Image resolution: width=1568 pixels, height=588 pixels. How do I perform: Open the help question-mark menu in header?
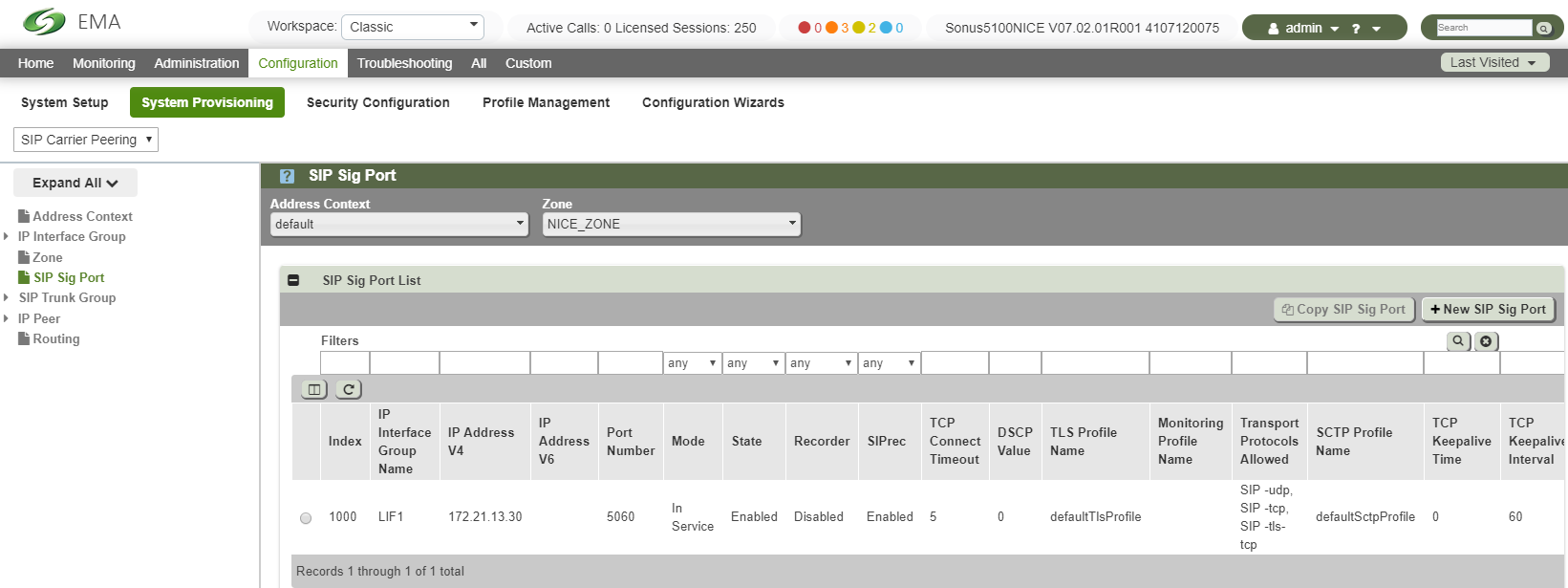point(1365,29)
